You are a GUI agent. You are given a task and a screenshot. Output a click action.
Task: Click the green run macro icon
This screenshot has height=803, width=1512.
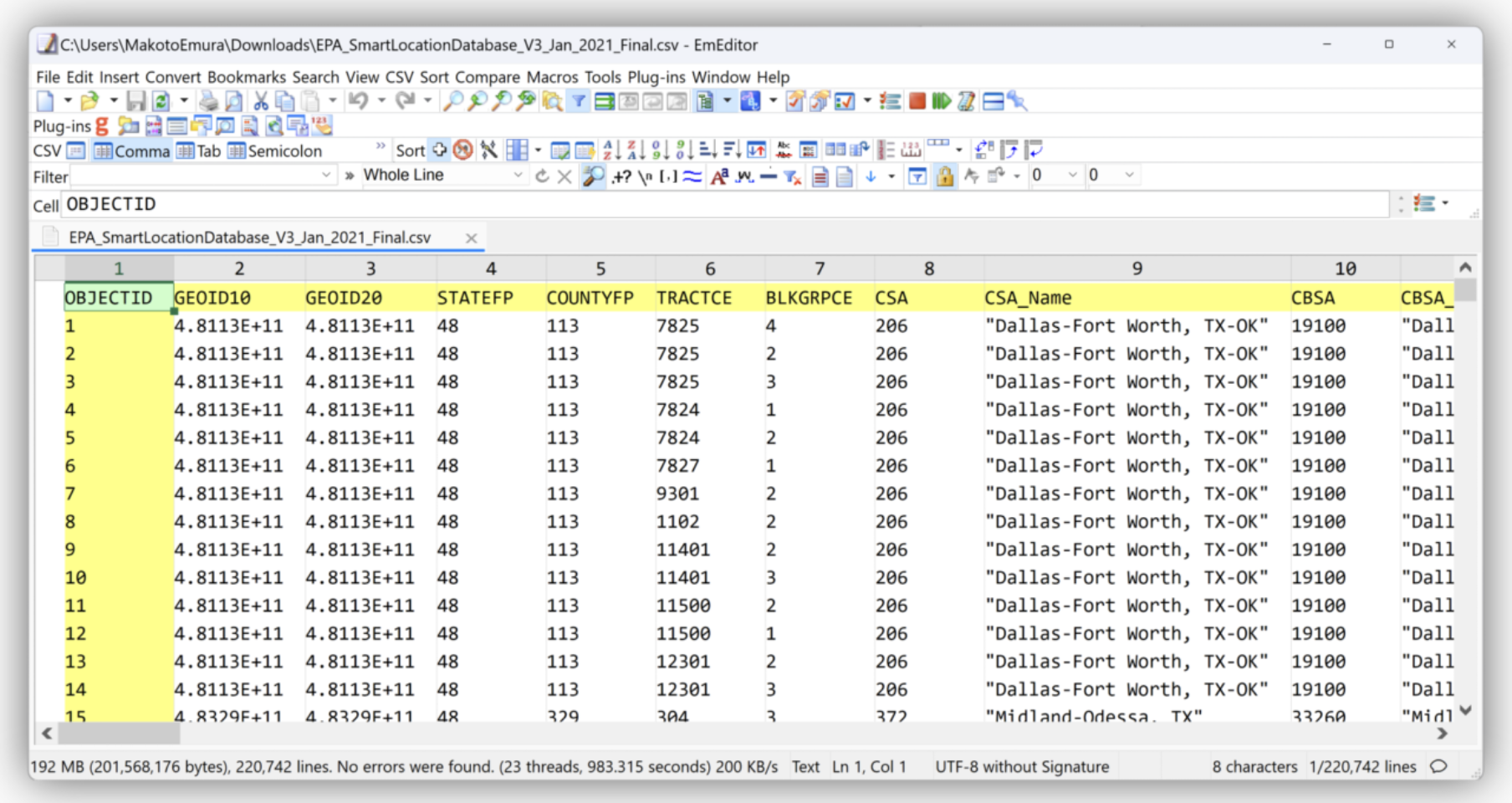pos(941,101)
